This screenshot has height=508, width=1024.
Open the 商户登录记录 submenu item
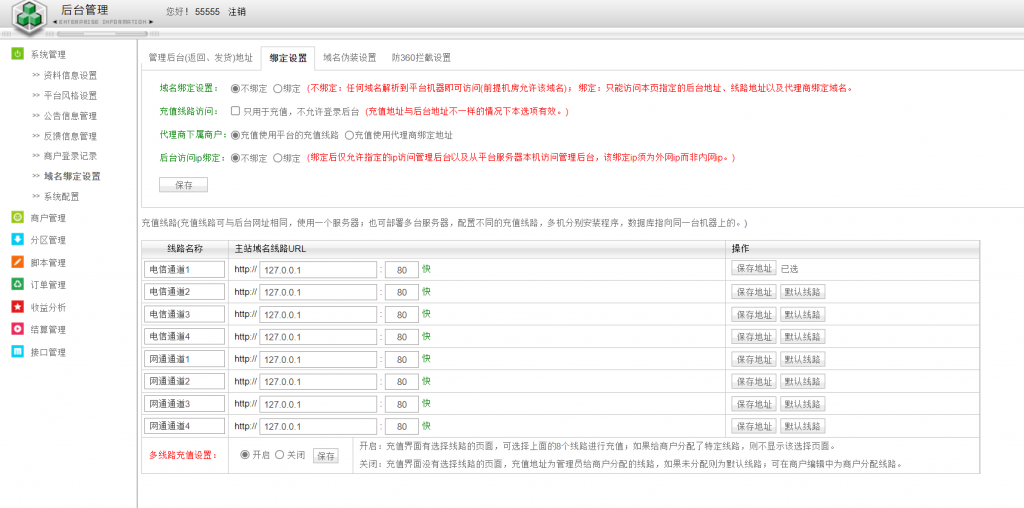tap(70, 156)
